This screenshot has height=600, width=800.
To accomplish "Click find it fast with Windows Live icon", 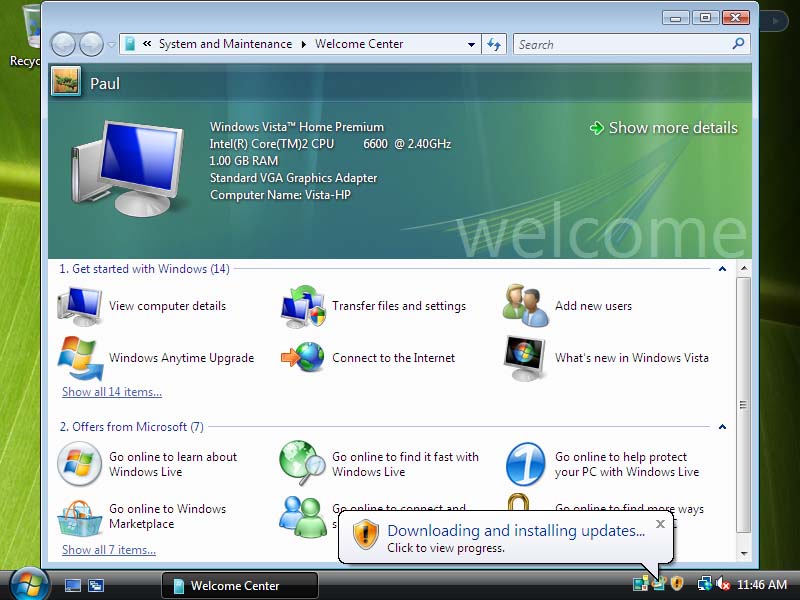I will pos(303,463).
